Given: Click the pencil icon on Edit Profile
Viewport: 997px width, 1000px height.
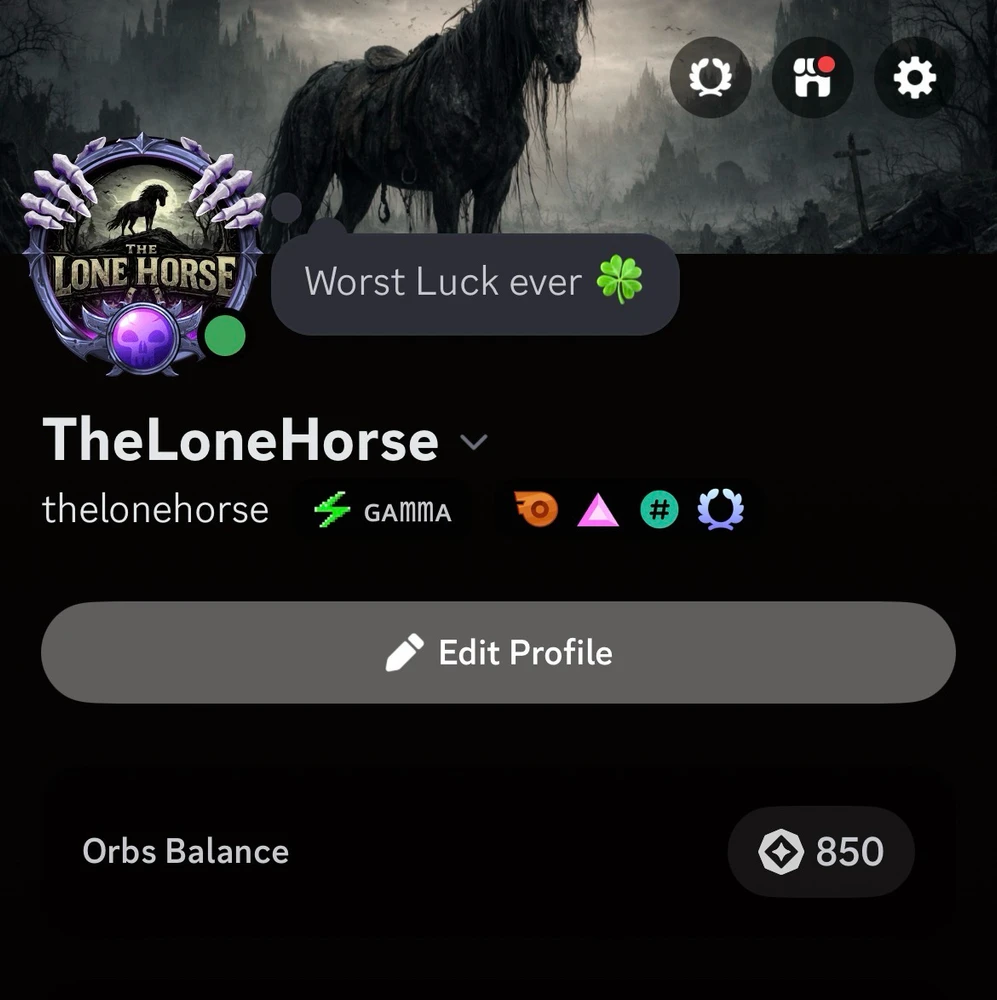Looking at the screenshot, I should click(x=404, y=652).
